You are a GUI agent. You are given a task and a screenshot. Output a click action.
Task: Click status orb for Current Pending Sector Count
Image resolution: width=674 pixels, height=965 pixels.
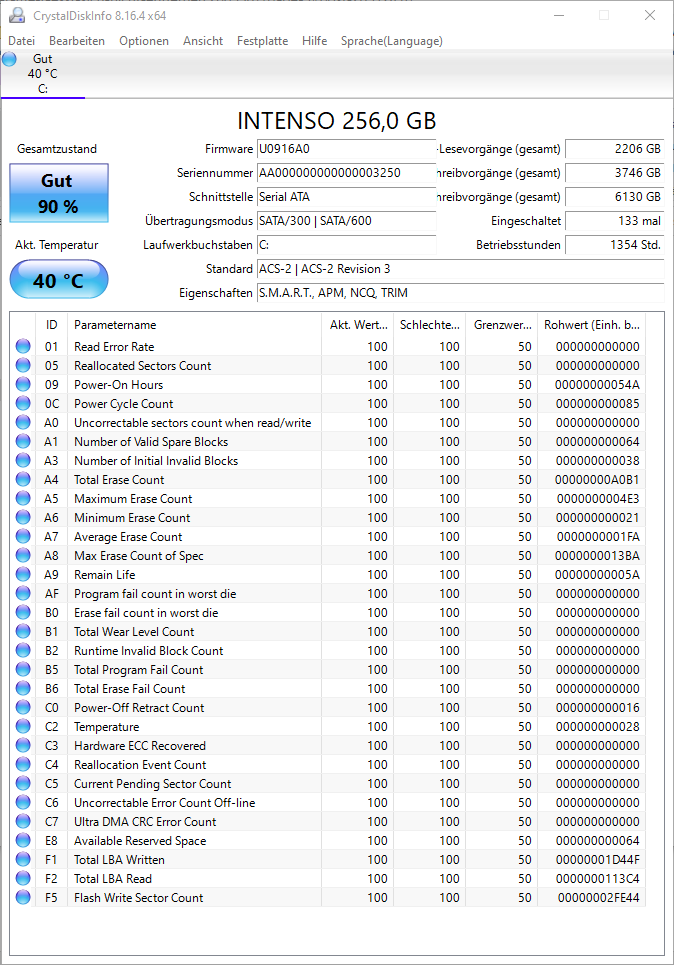pyautogui.click(x=23, y=783)
